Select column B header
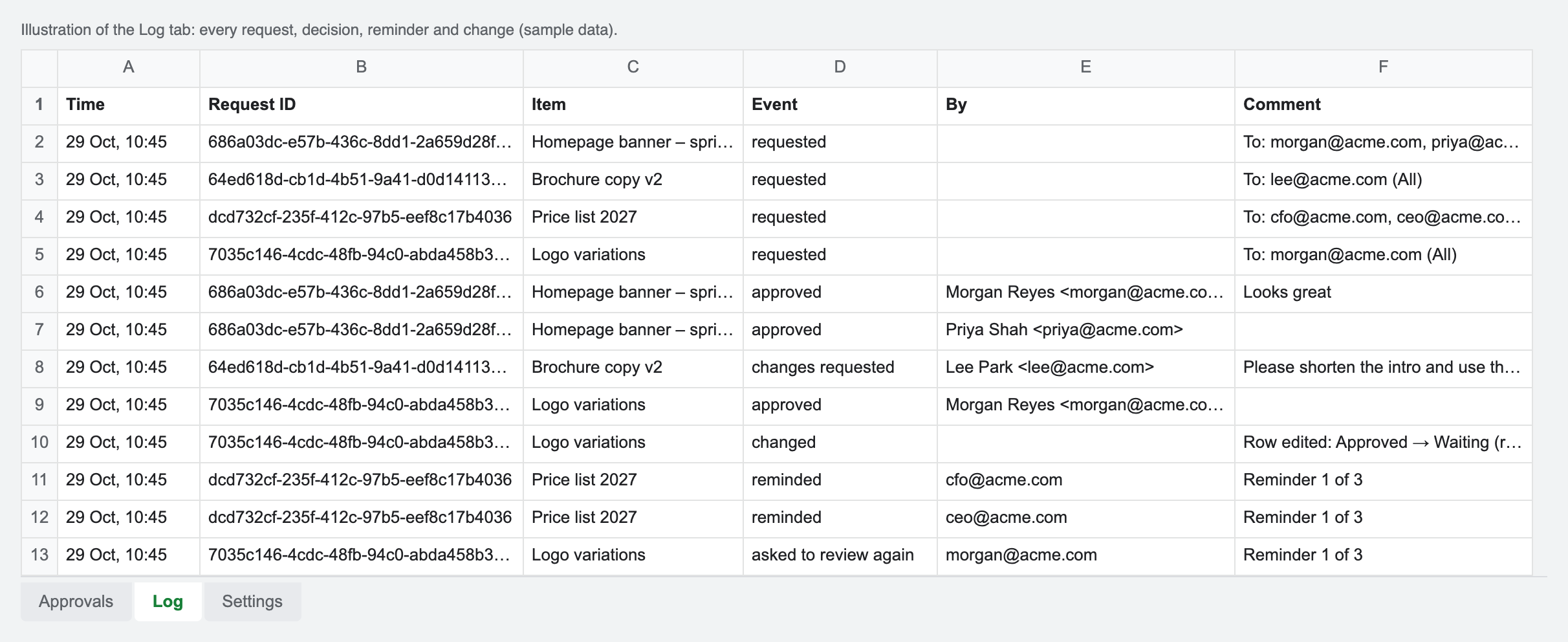 [362, 67]
